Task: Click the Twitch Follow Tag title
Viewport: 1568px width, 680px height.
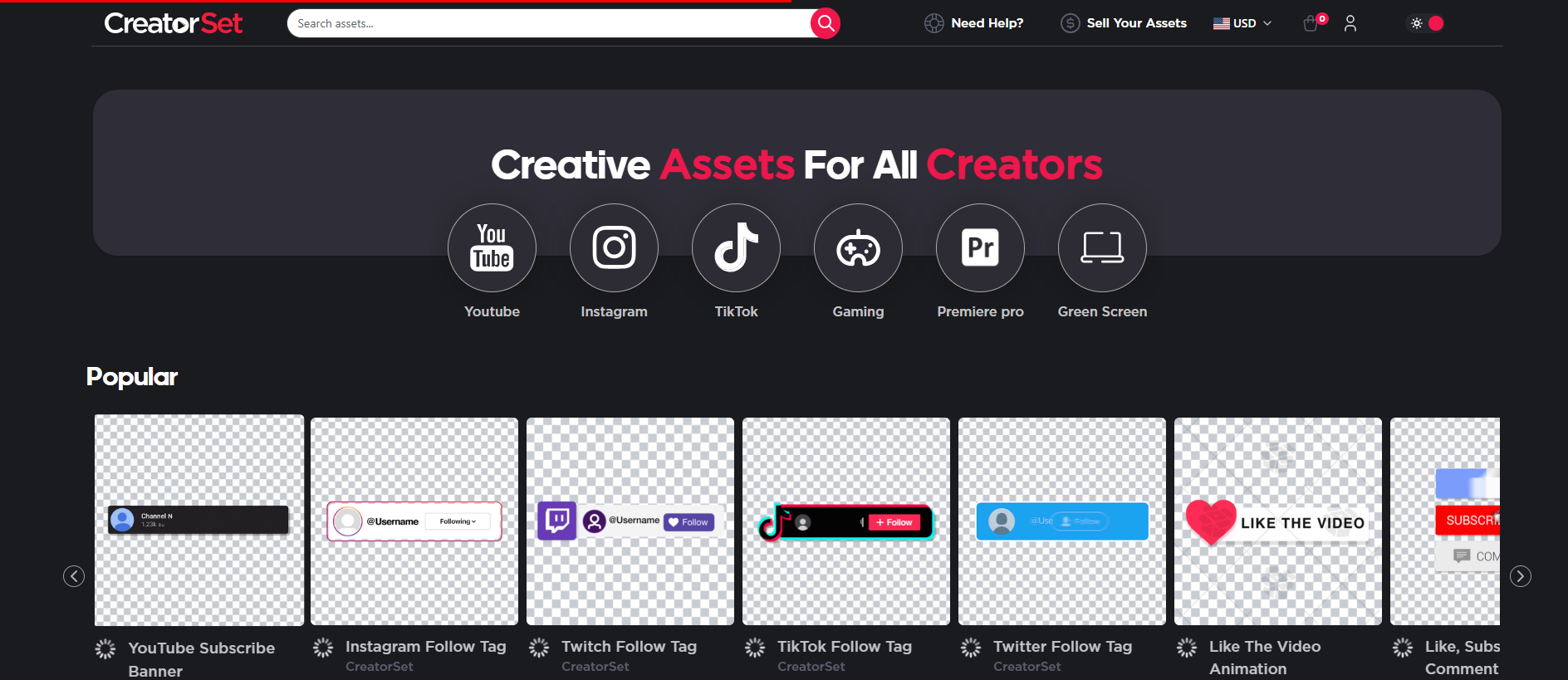Action: coord(629,646)
